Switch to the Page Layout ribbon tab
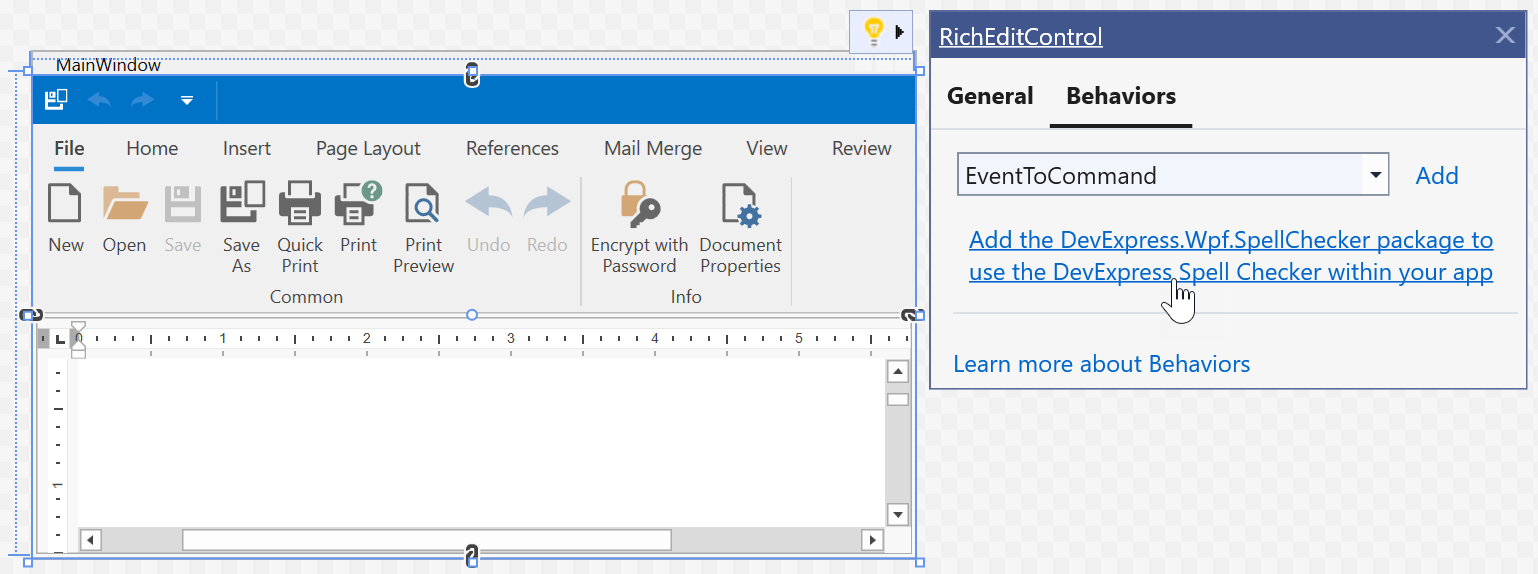This screenshot has width=1538, height=574. [368, 149]
